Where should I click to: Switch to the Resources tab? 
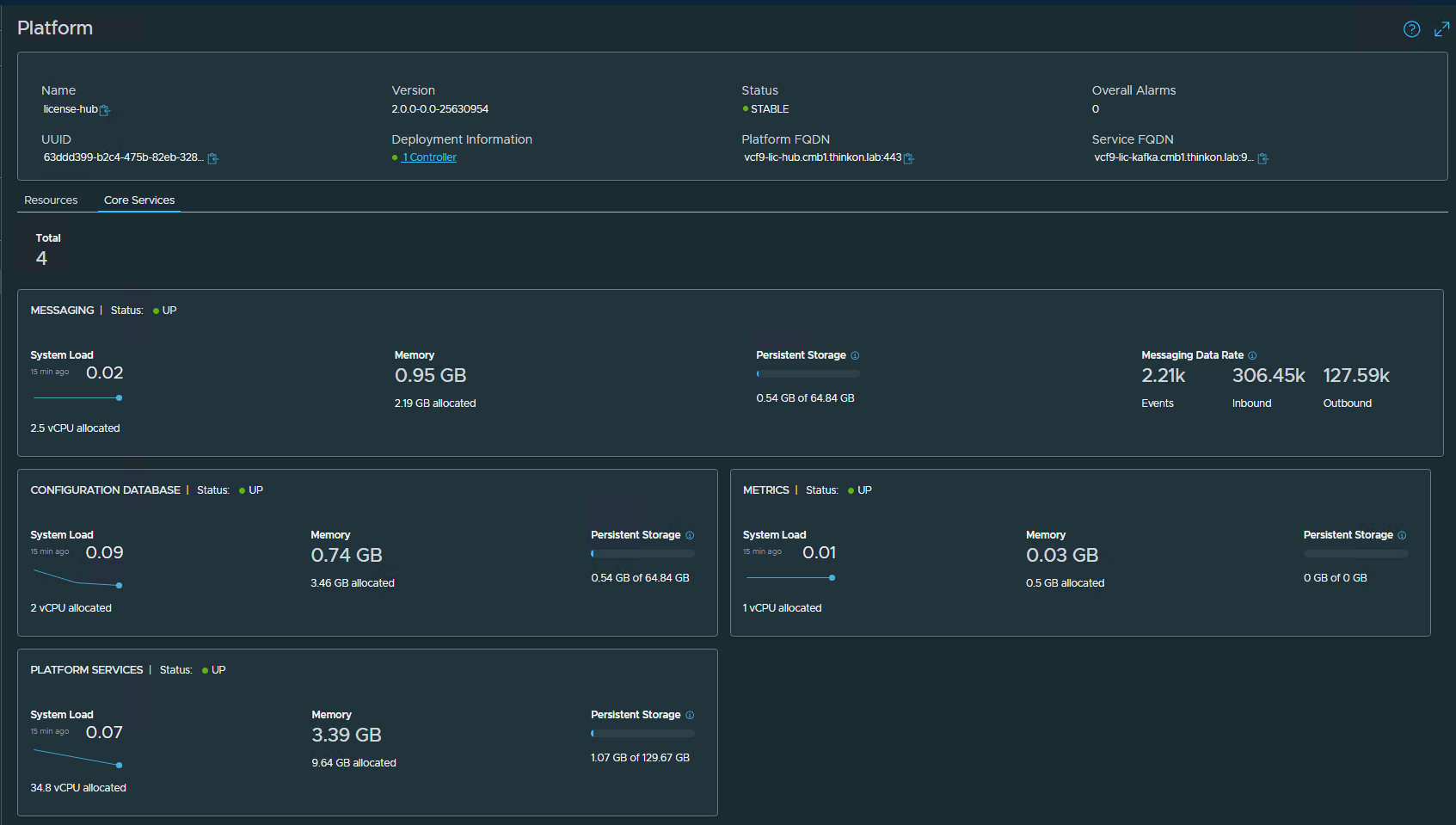[51, 200]
